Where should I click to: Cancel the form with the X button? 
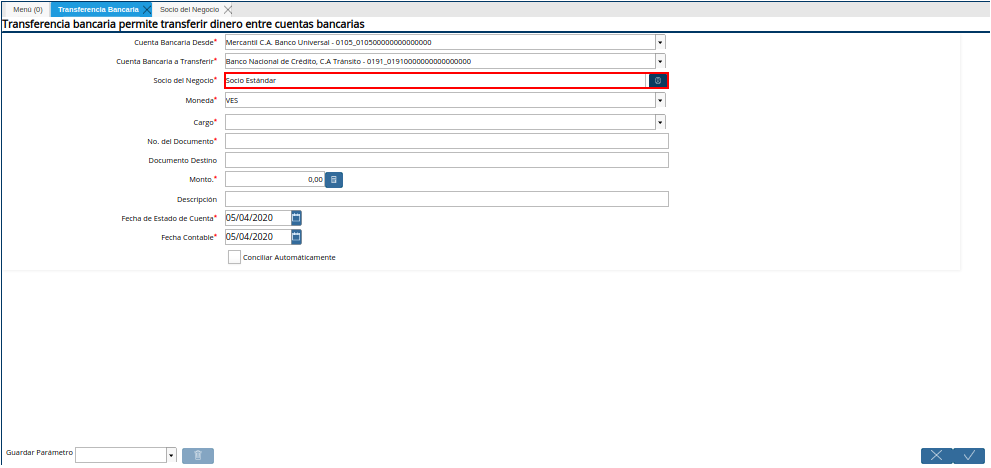coord(937,455)
